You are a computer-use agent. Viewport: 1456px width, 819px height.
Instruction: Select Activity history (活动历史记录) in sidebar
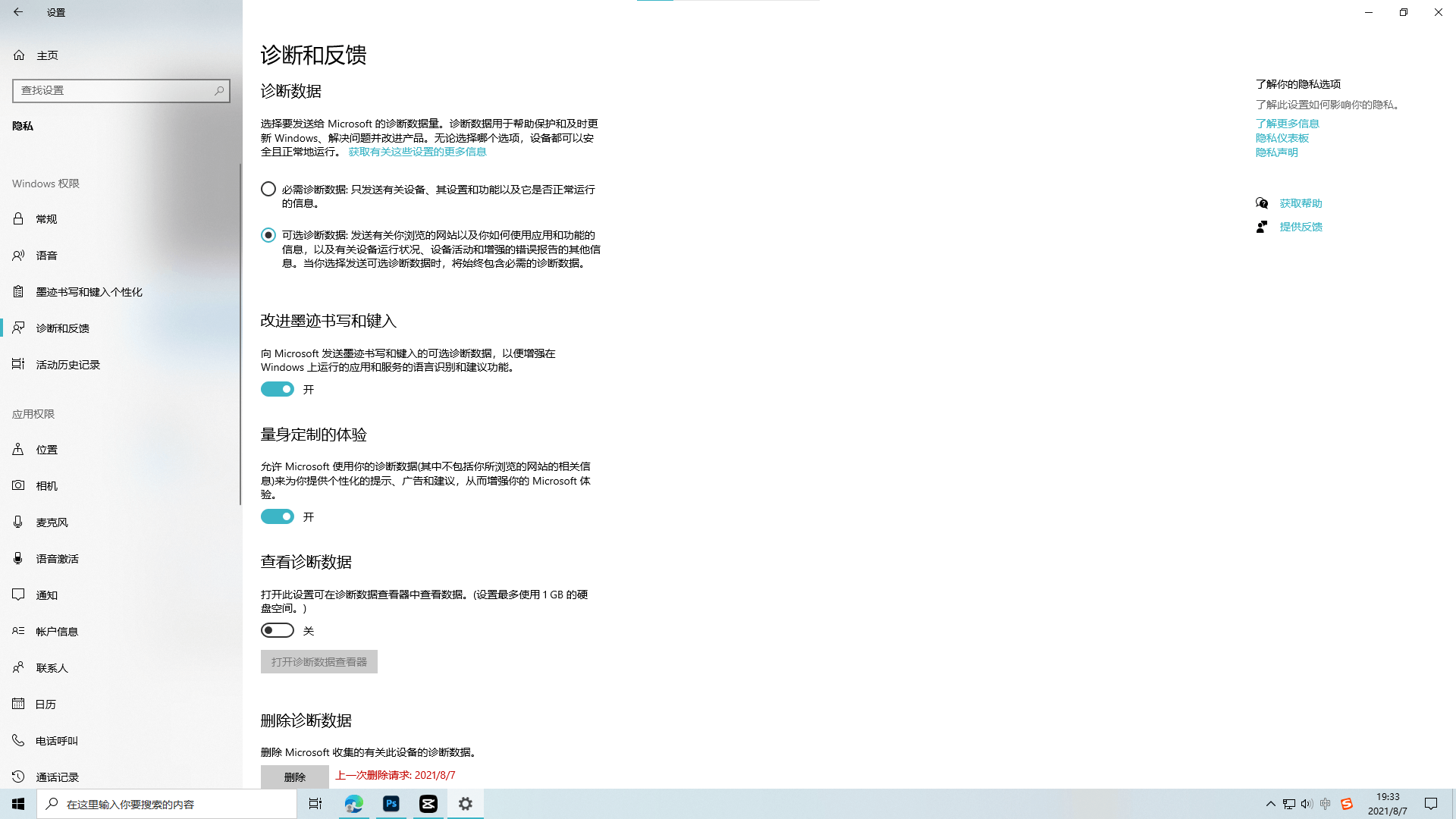pyautogui.click(x=67, y=365)
